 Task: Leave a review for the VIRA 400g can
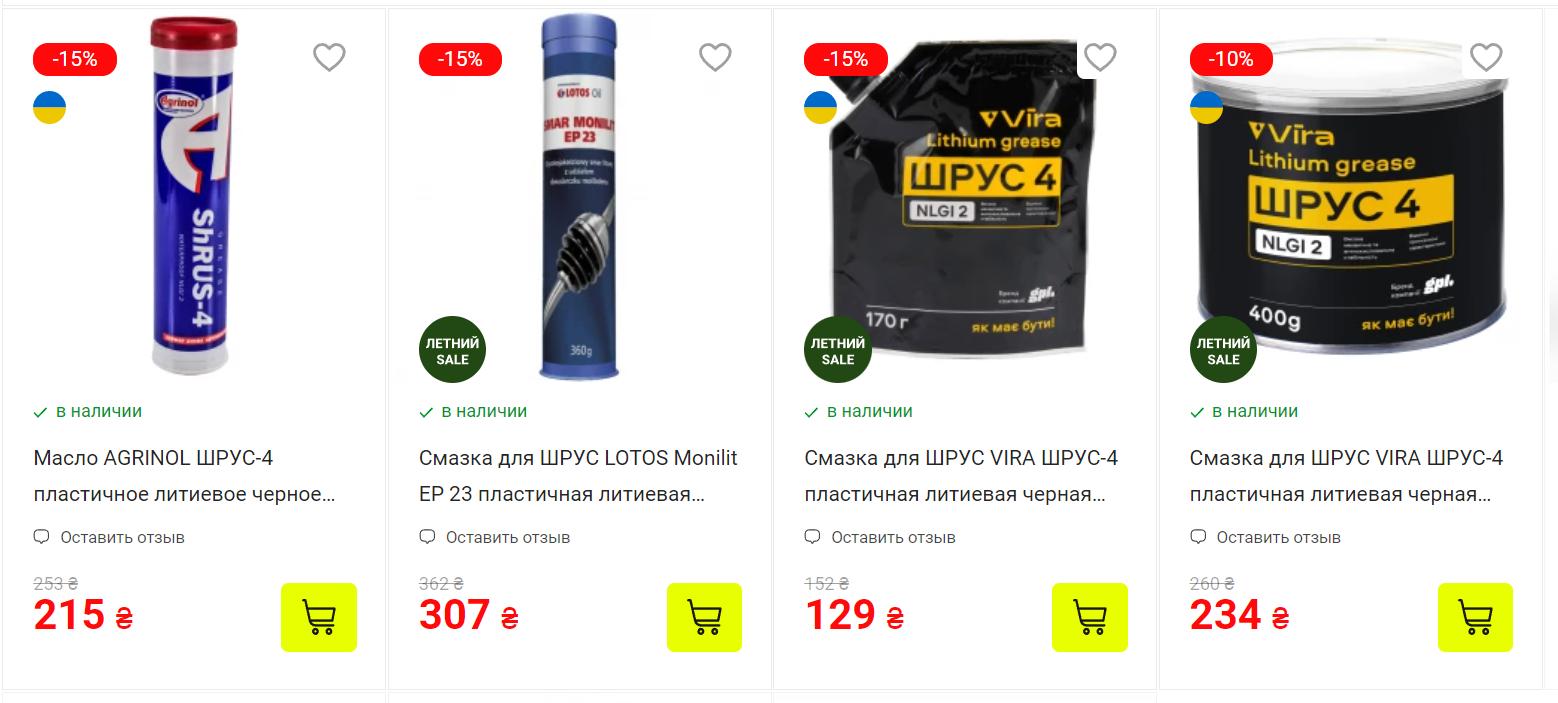(x=1265, y=537)
